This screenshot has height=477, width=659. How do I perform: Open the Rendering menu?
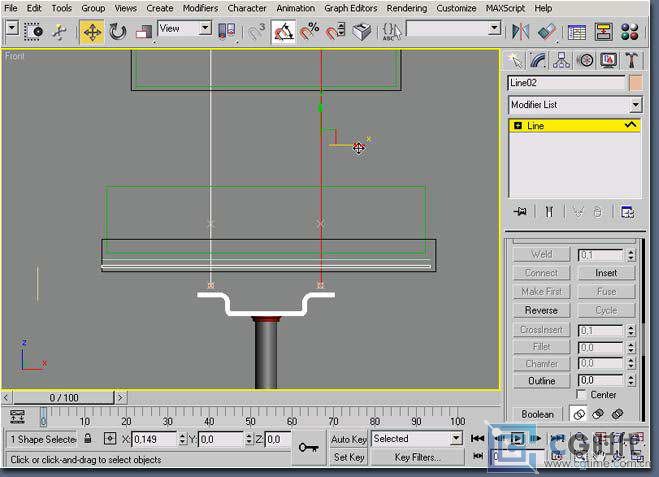[406, 8]
